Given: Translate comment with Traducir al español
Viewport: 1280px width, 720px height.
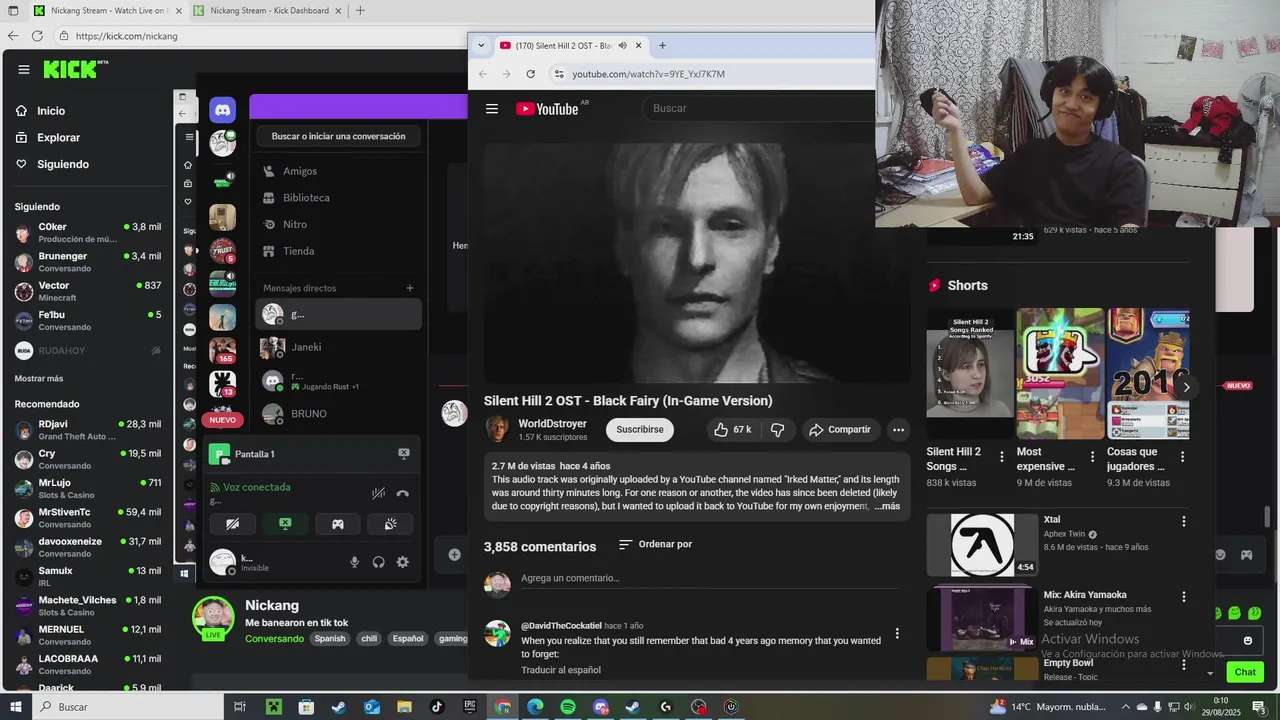Looking at the screenshot, I should [561, 670].
